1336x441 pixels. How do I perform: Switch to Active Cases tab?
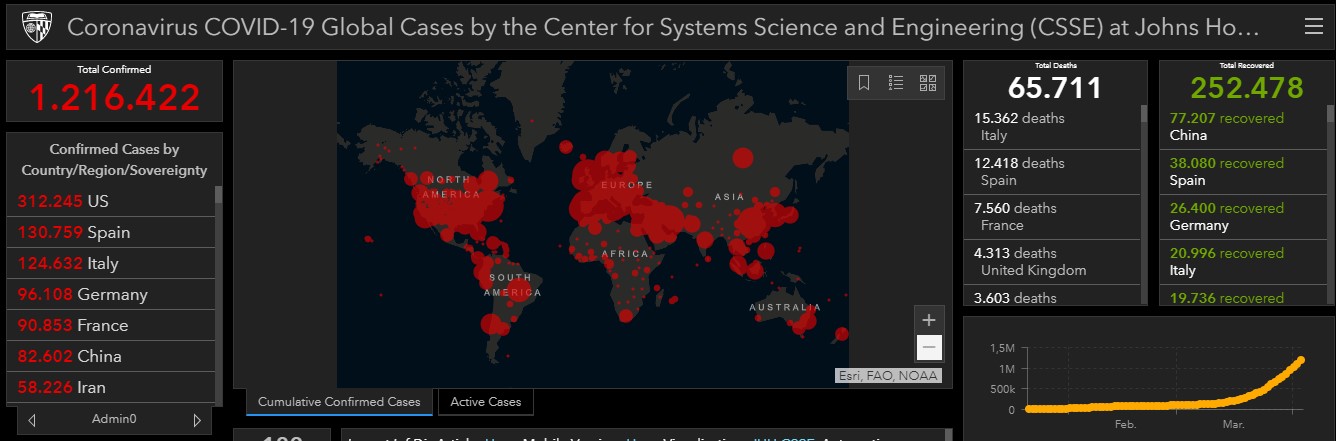click(x=486, y=402)
